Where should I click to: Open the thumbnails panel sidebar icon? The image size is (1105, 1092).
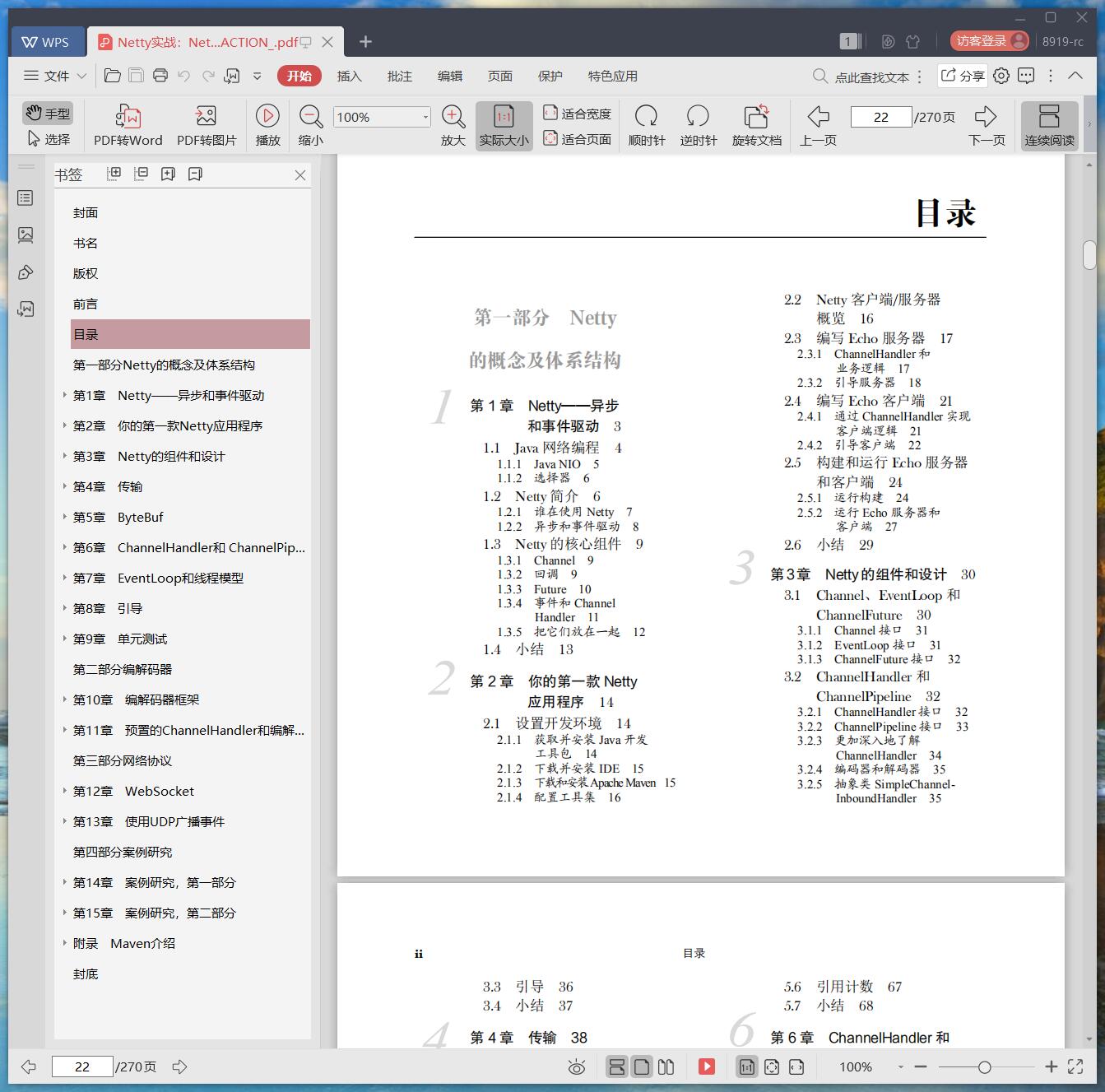pos(26,235)
